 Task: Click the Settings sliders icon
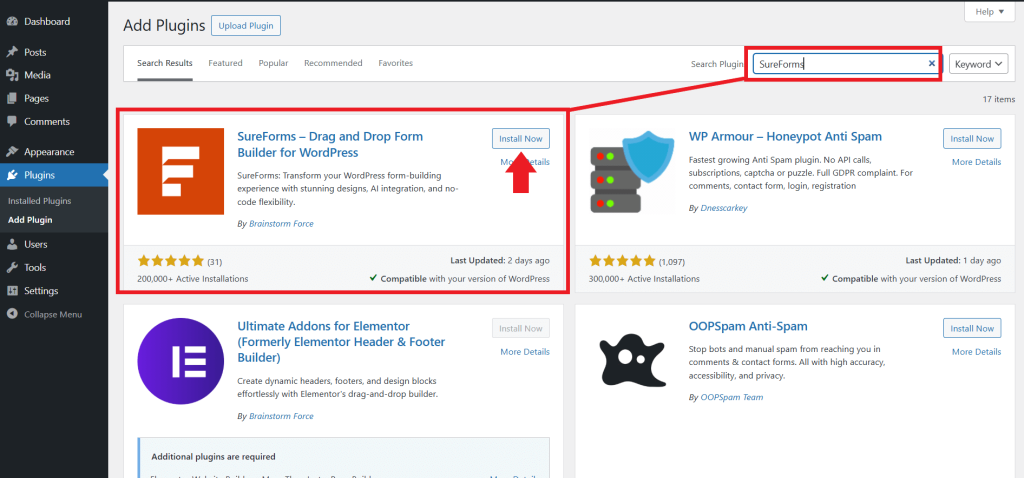(x=12, y=291)
